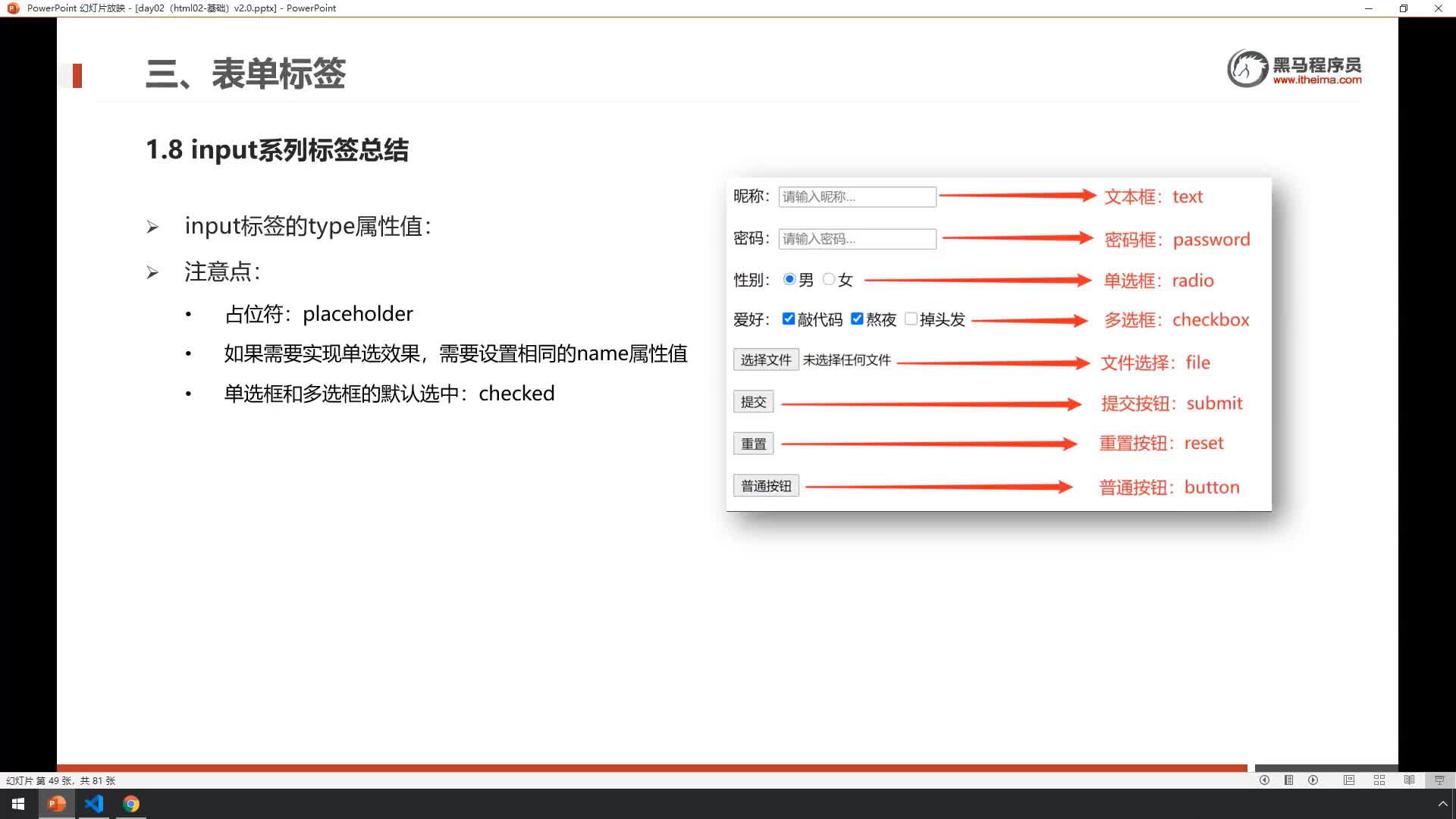Click the label 普通按钮：button
1456x819 pixels.
[x=1169, y=488]
